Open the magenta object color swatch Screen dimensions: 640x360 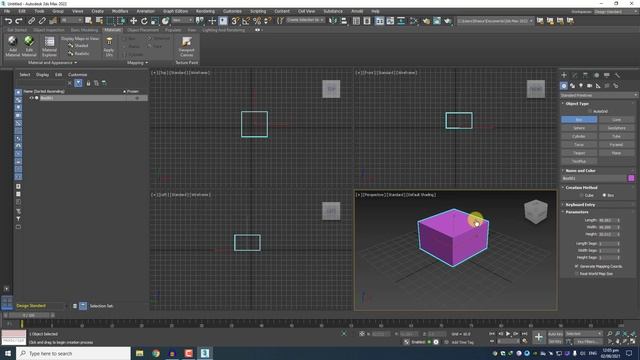pos(631,178)
